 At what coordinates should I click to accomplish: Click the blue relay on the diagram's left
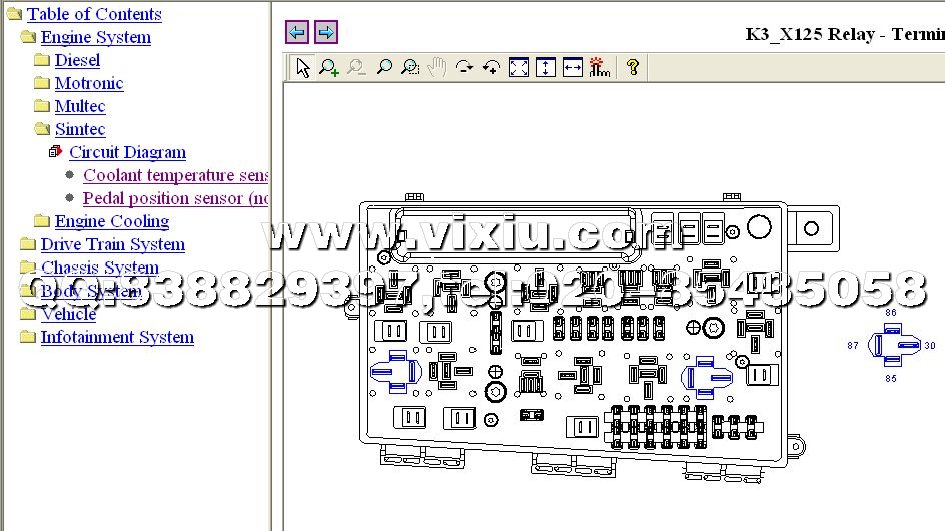tap(394, 371)
